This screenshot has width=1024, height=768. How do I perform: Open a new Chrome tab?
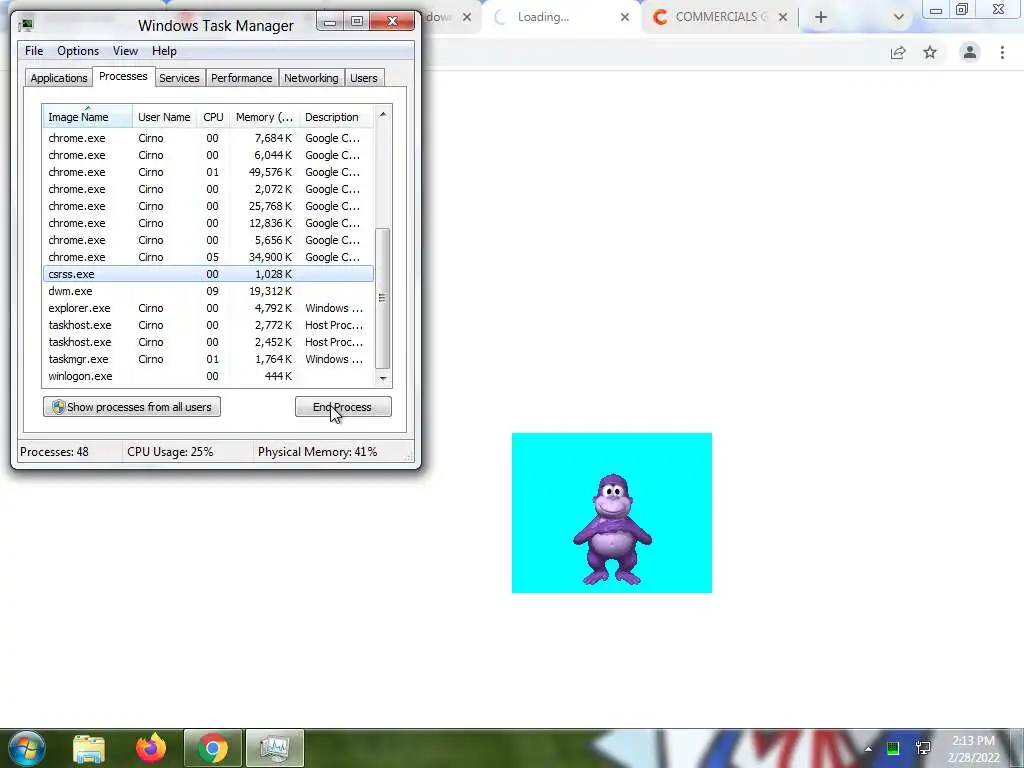[x=821, y=17]
